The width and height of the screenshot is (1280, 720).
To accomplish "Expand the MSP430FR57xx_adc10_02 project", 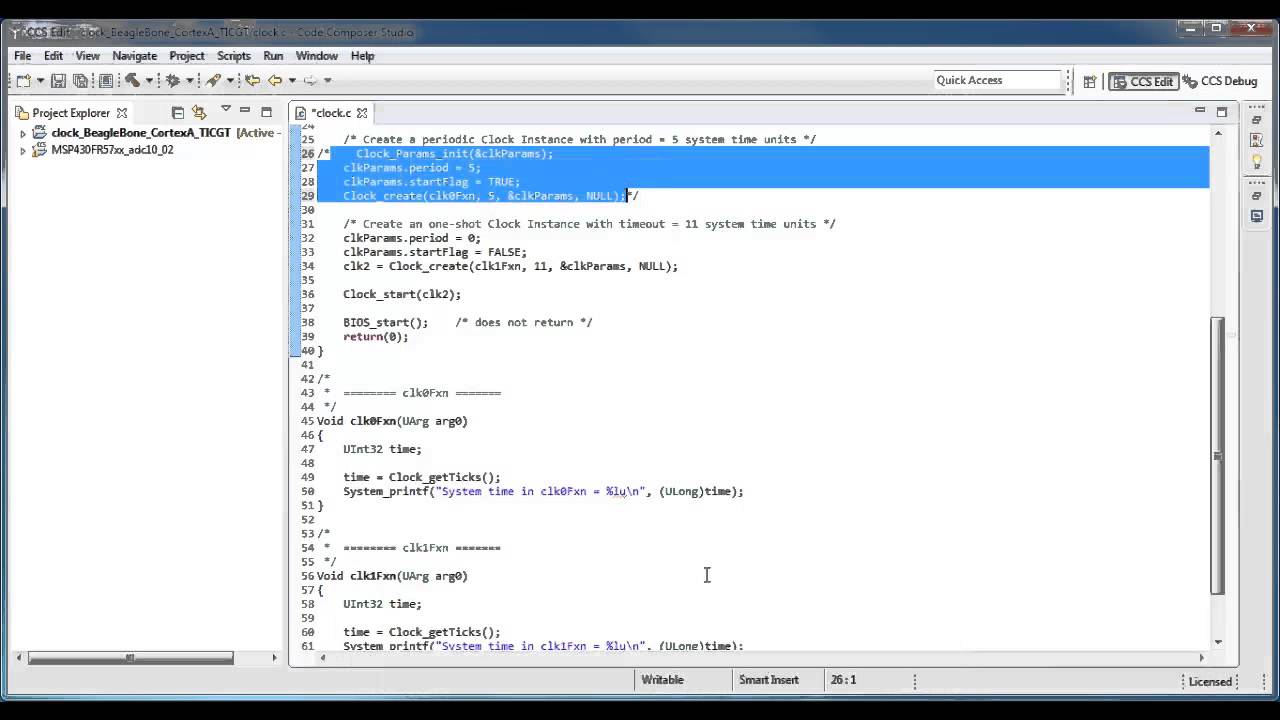I will point(23,151).
